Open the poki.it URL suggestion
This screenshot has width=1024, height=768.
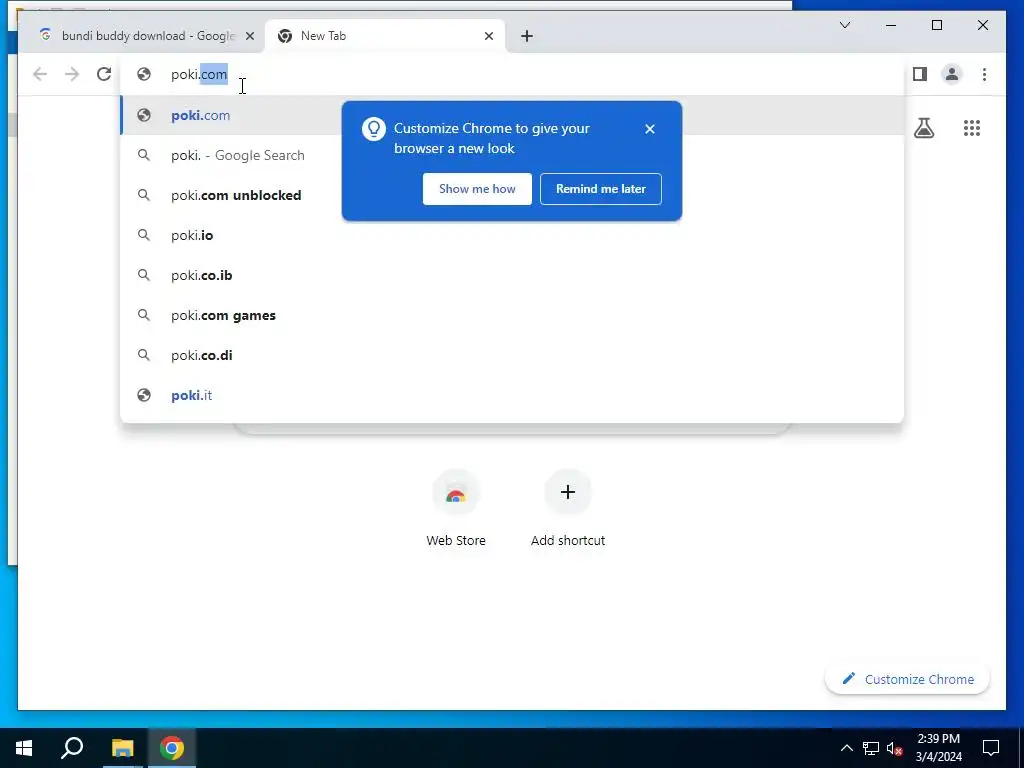click(x=512, y=395)
